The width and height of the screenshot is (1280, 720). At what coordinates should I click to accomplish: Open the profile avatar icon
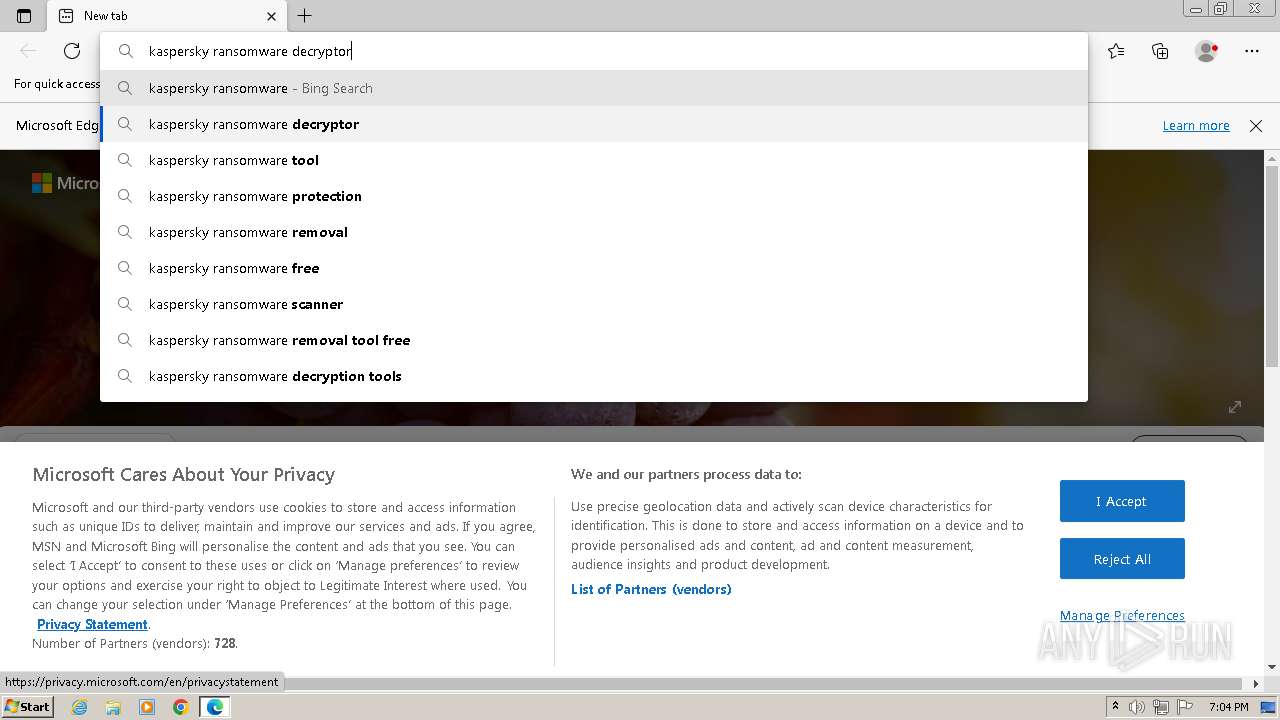[x=1207, y=51]
